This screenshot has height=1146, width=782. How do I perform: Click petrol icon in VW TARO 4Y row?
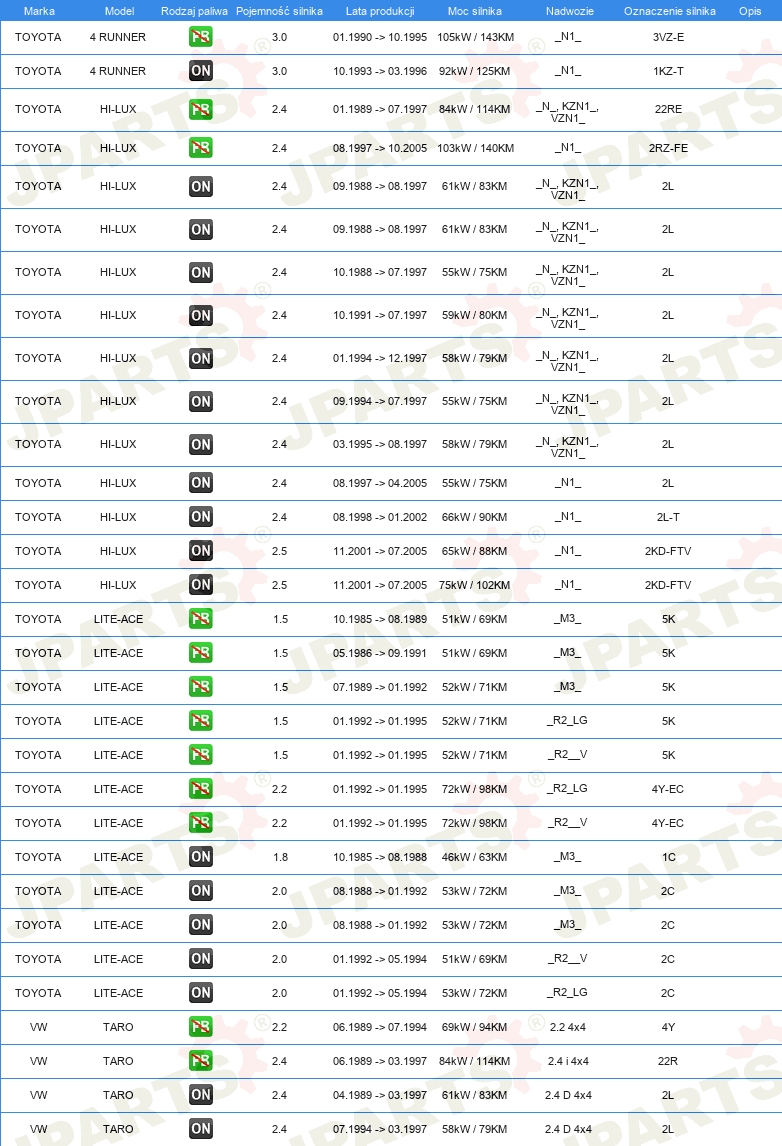tap(200, 1027)
